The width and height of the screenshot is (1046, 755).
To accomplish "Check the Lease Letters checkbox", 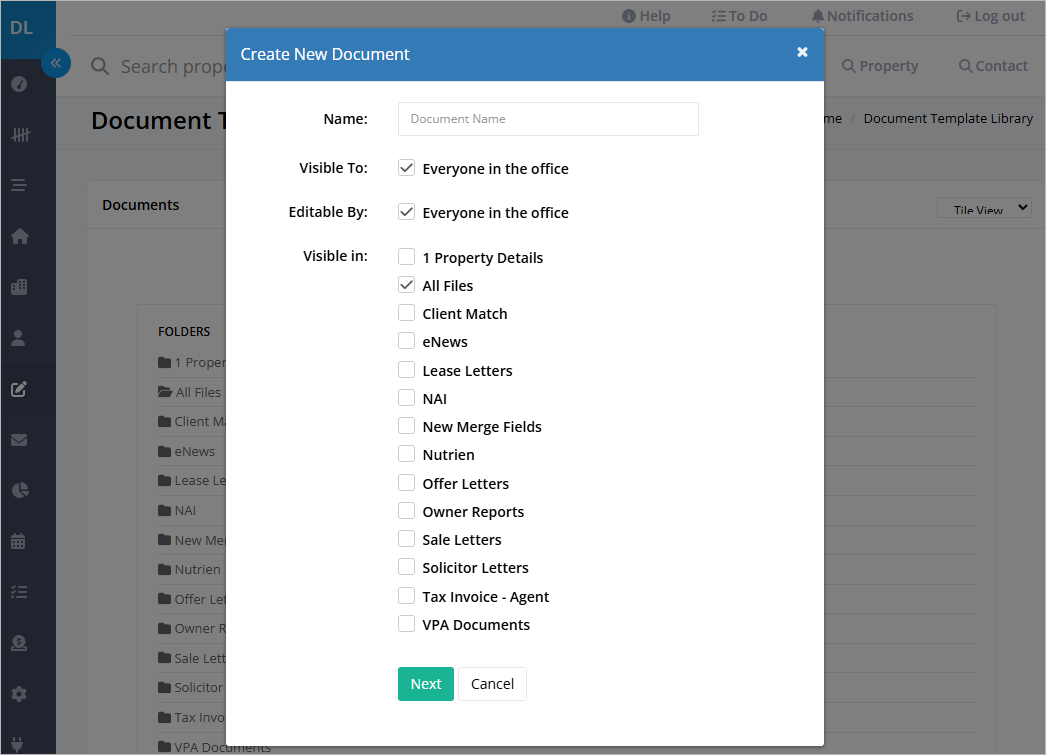I will 406,369.
